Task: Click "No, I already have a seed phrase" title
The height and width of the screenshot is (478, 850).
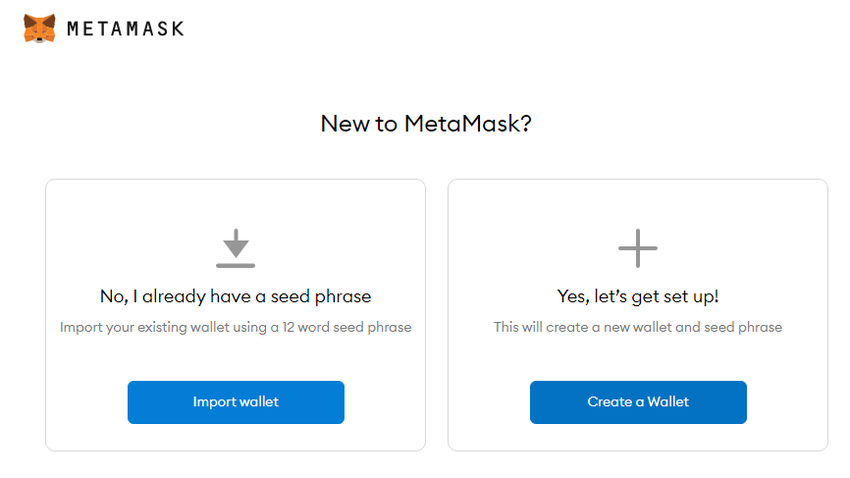Action: (236, 296)
